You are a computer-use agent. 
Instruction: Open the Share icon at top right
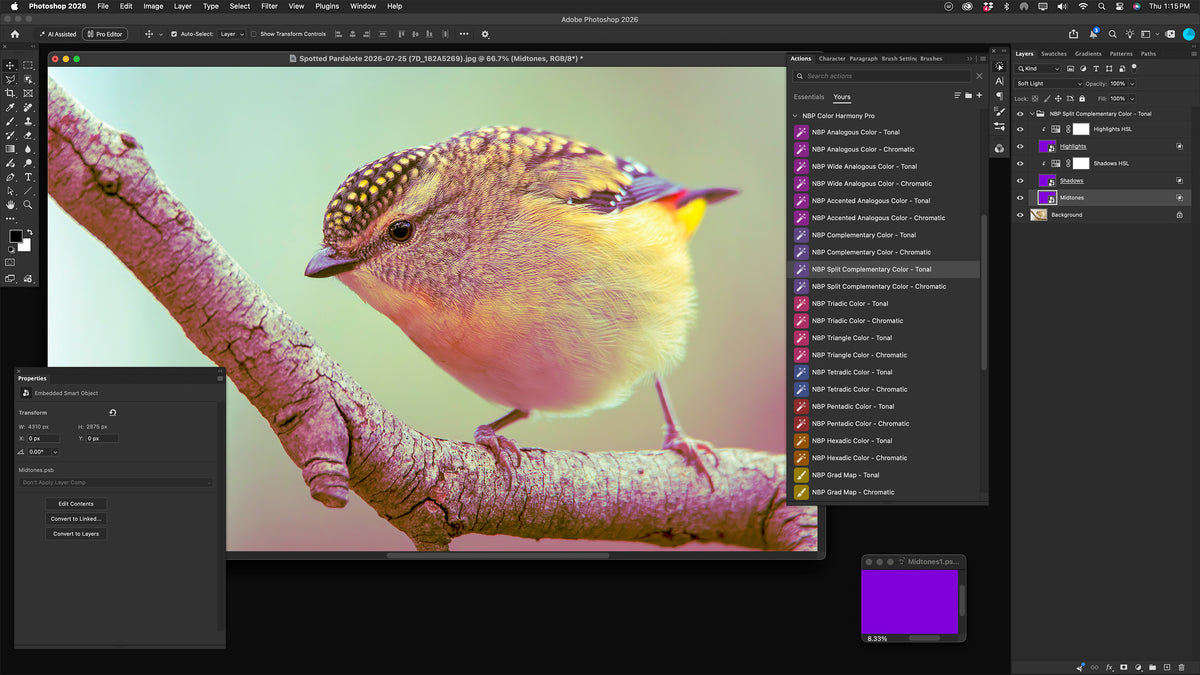click(x=1074, y=34)
